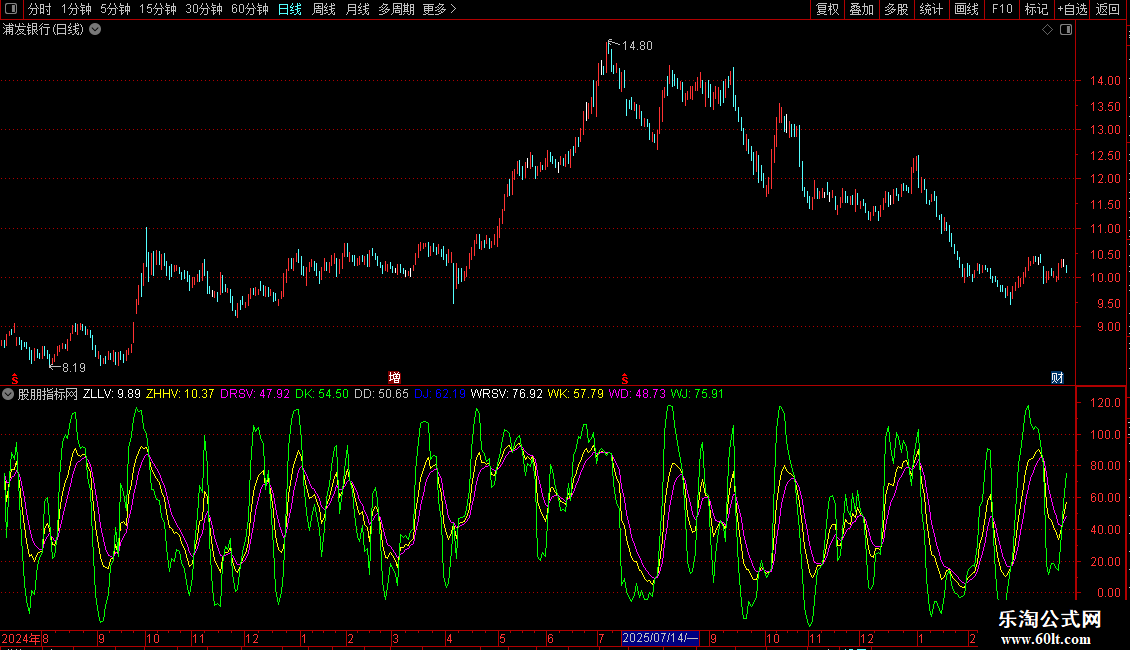Click the 浦发银行(日线) stock title
Viewport: 1130px width, 650px height.
click(x=43, y=30)
